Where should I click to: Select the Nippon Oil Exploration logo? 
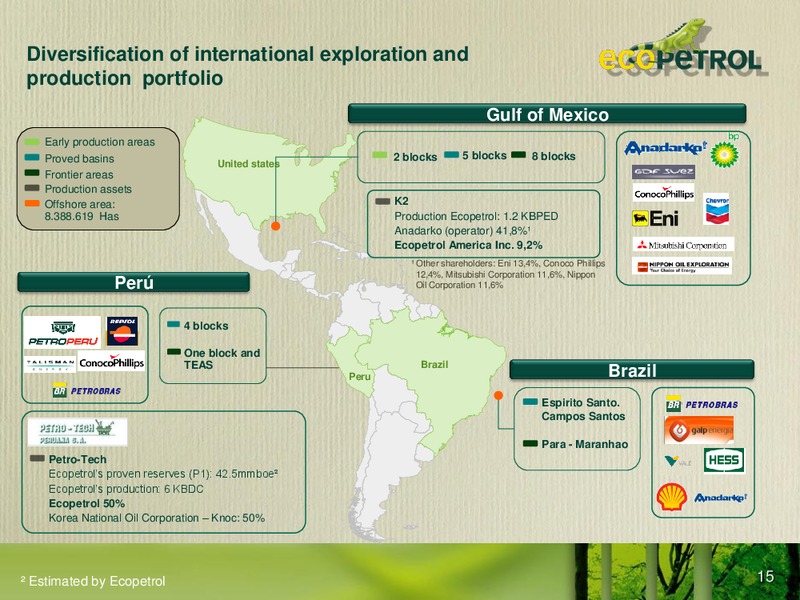click(682, 266)
